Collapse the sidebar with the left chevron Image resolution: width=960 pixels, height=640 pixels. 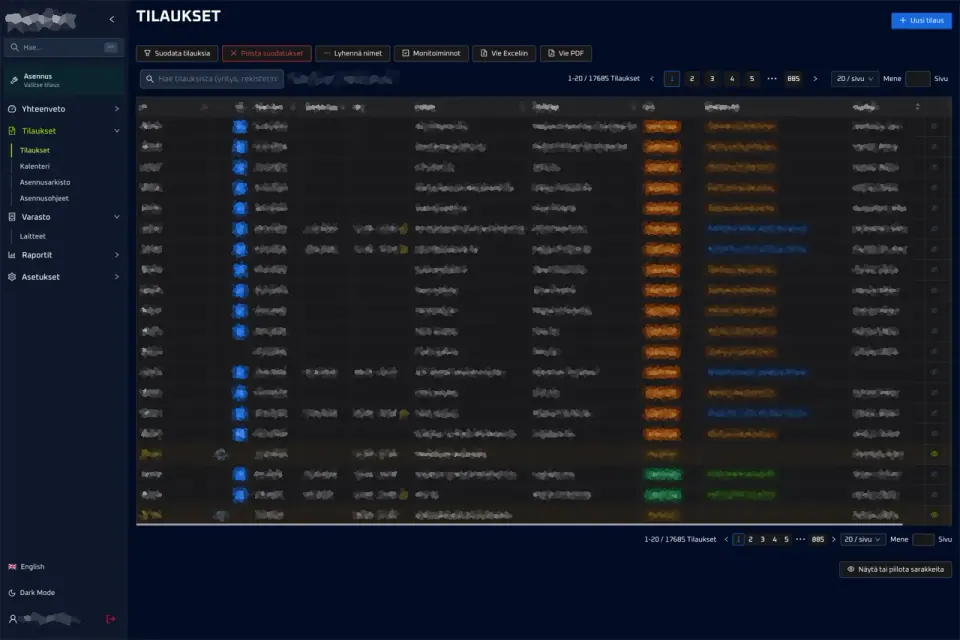pyautogui.click(x=111, y=20)
